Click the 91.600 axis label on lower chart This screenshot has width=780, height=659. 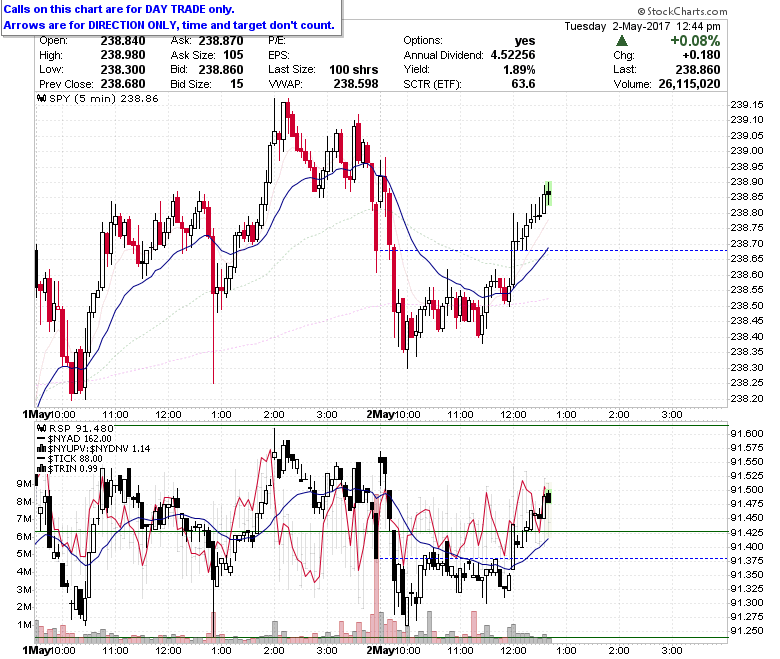click(x=747, y=434)
